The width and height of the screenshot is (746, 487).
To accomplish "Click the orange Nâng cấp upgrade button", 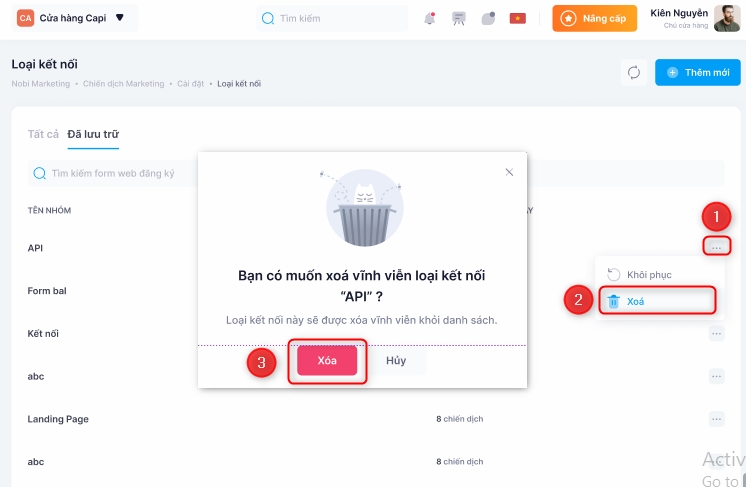I will pyautogui.click(x=595, y=18).
